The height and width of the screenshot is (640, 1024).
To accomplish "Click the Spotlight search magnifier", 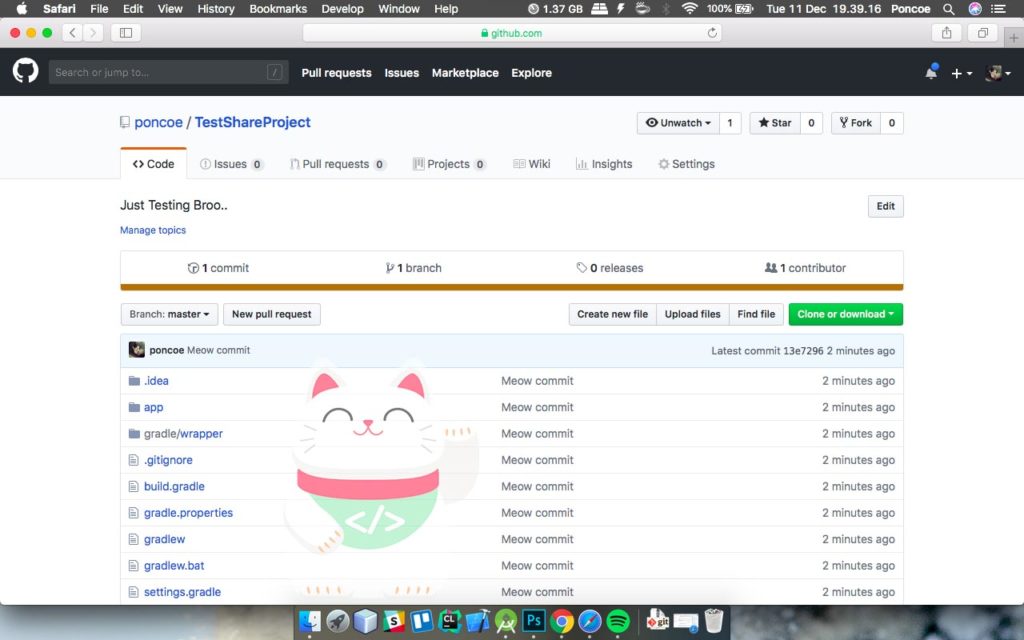I will click(949, 8).
